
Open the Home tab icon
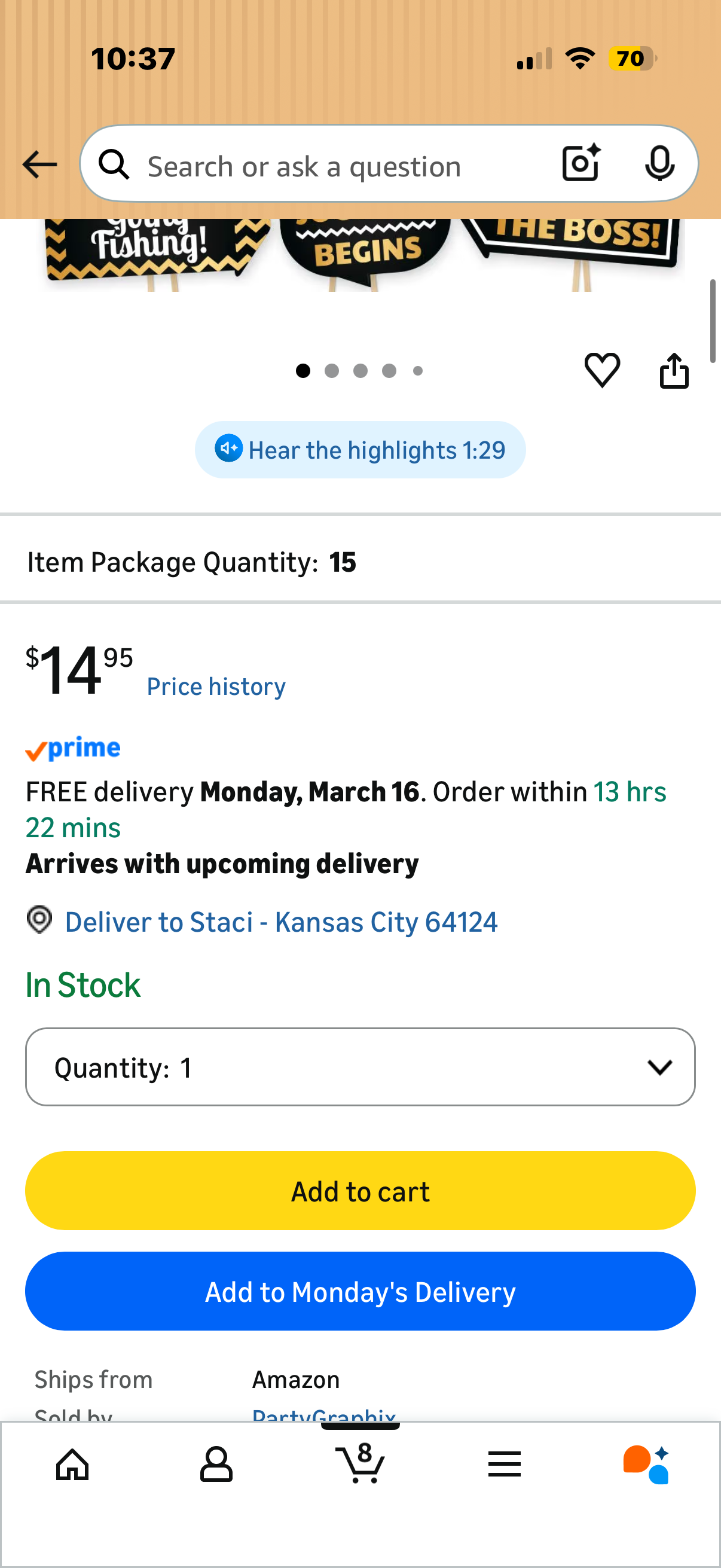click(72, 1464)
